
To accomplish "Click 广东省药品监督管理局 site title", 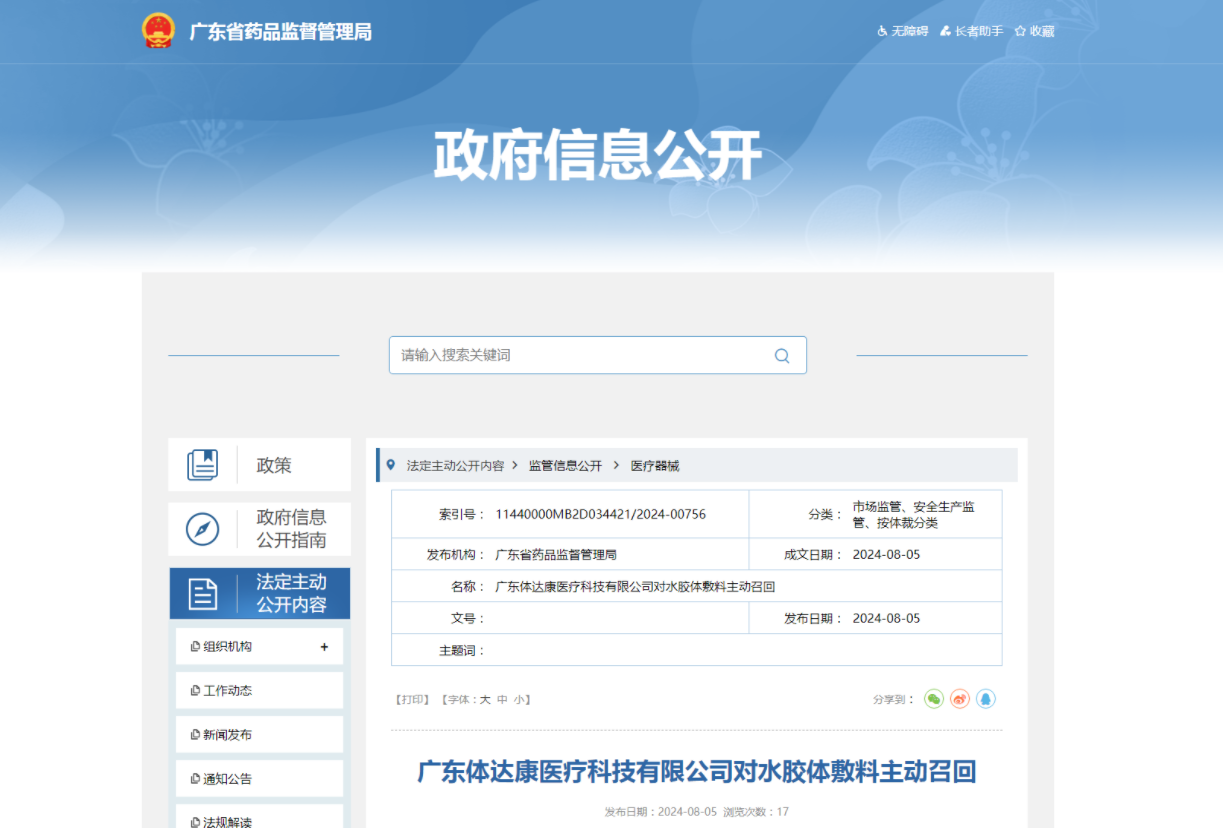I will (x=281, y=32).
